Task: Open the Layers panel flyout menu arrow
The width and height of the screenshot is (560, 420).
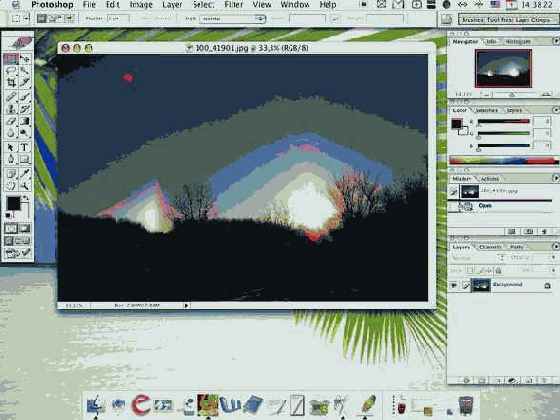Action: pyautogui.click(x=555, y=246)
